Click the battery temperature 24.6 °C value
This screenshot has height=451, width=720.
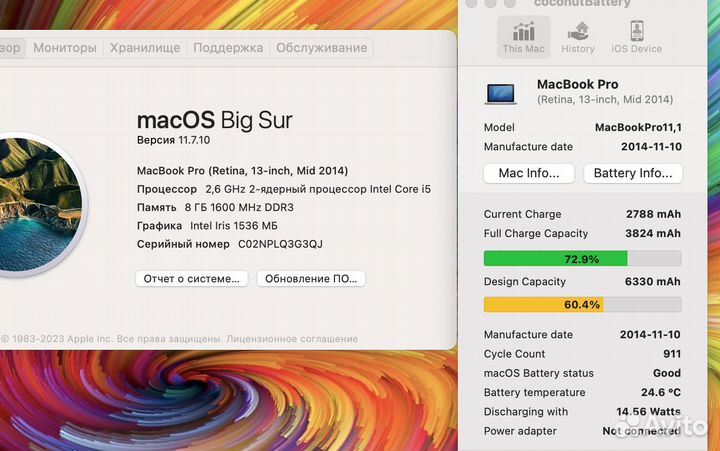click(x=661, y=393)
